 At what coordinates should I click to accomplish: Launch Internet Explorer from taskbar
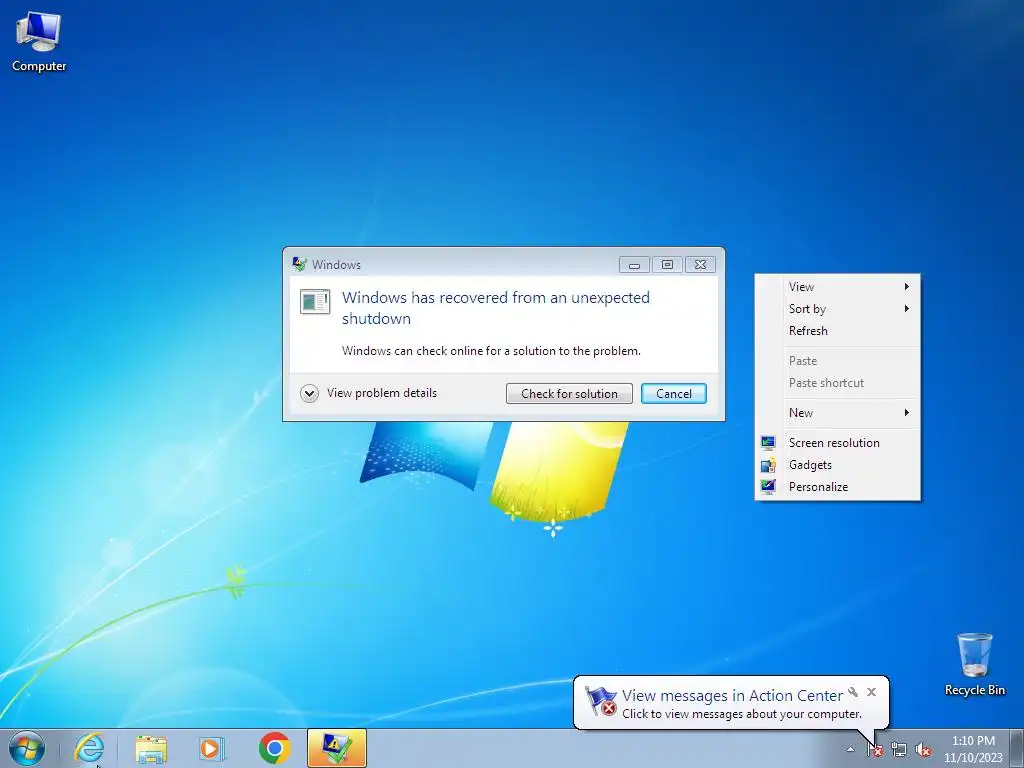(x=89, y=748)
